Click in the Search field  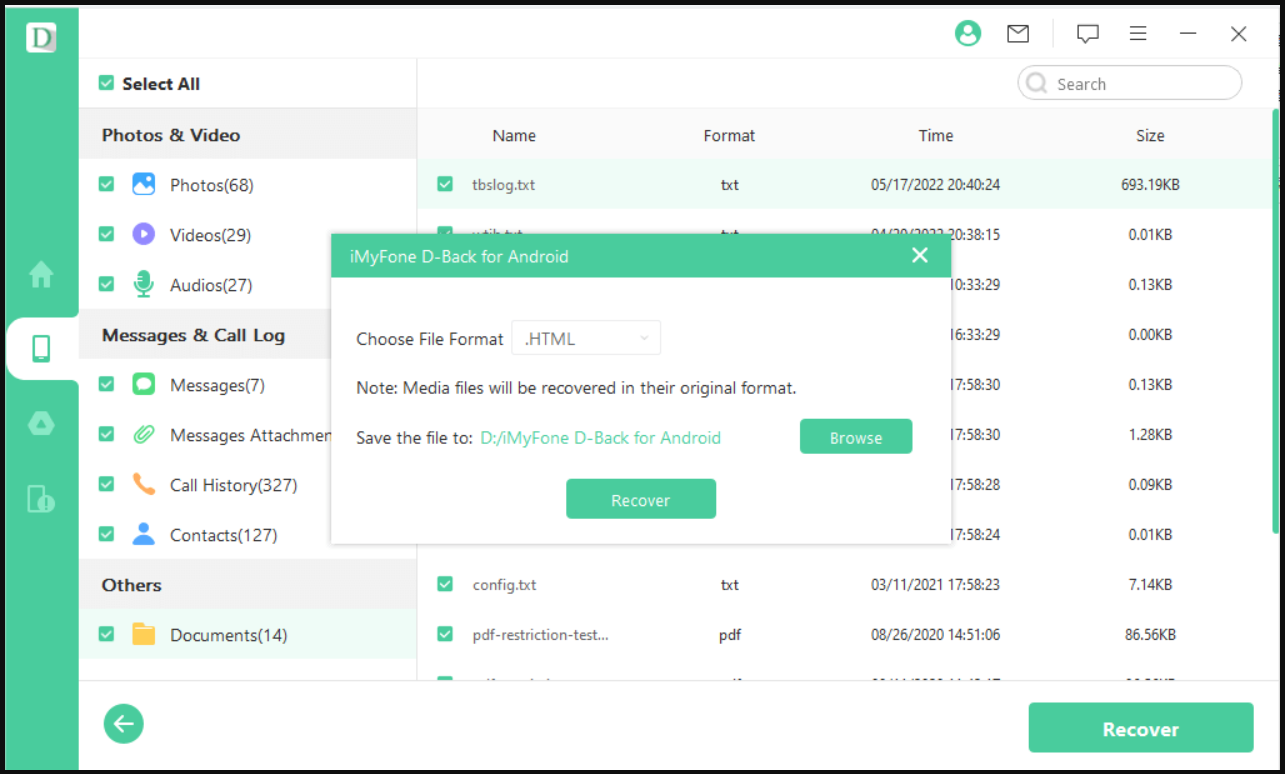(x=1130, y=84)
